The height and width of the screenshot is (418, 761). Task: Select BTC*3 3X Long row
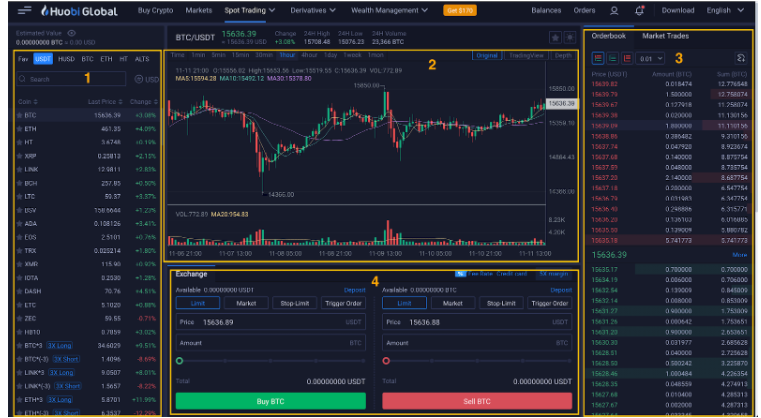tap(87, 346)
